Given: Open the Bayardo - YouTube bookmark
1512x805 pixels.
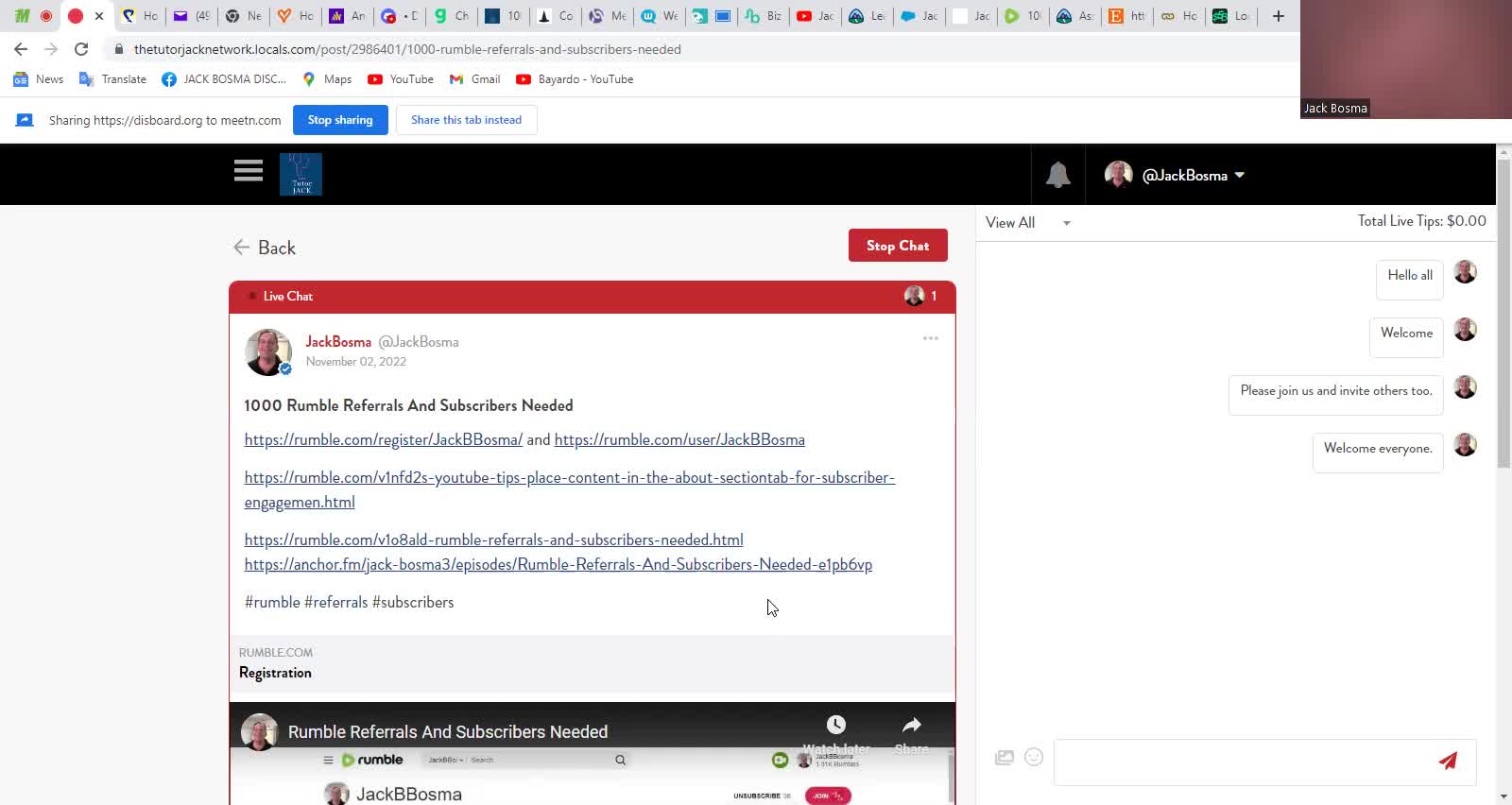Looking at the screenshot, I should coord(575,79).
